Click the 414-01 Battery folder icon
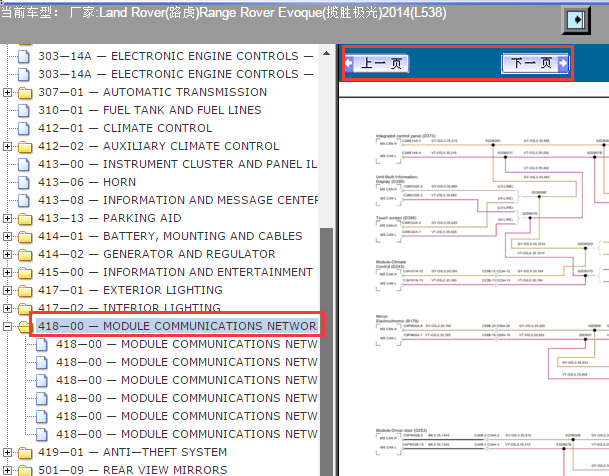Image resolution: width=609 pixels, height=476 pixels. click(x=25, y=237)
